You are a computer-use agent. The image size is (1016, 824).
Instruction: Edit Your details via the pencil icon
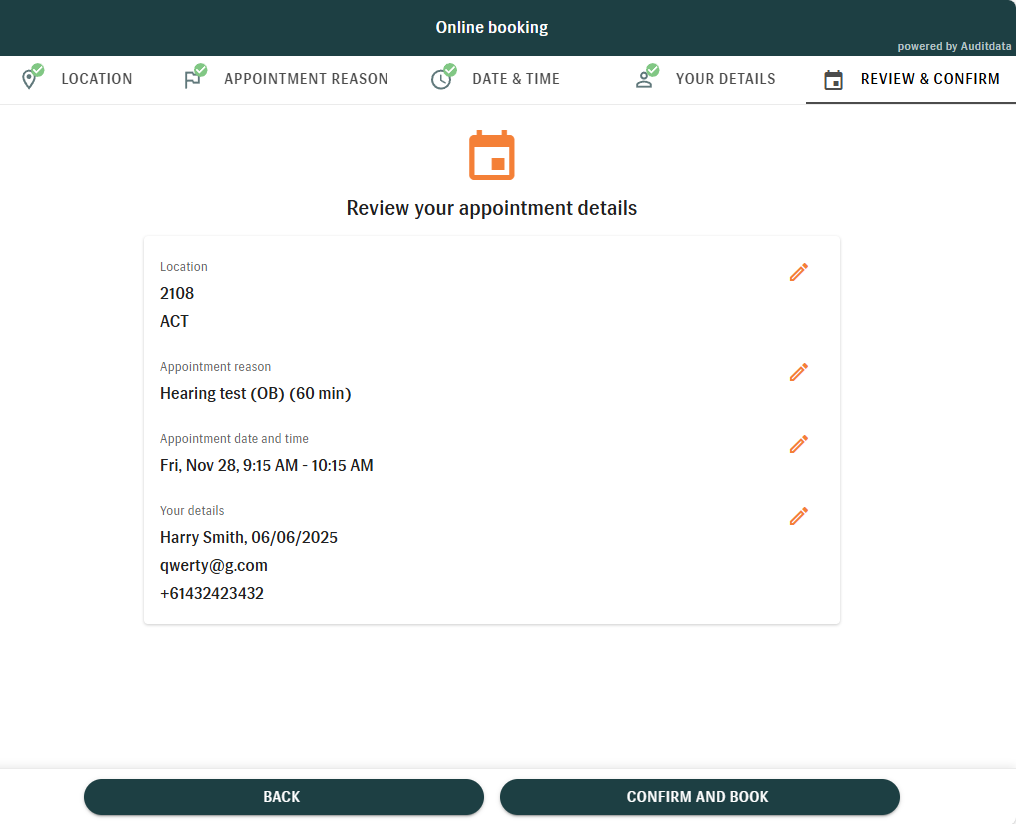(x=798, y=516)
